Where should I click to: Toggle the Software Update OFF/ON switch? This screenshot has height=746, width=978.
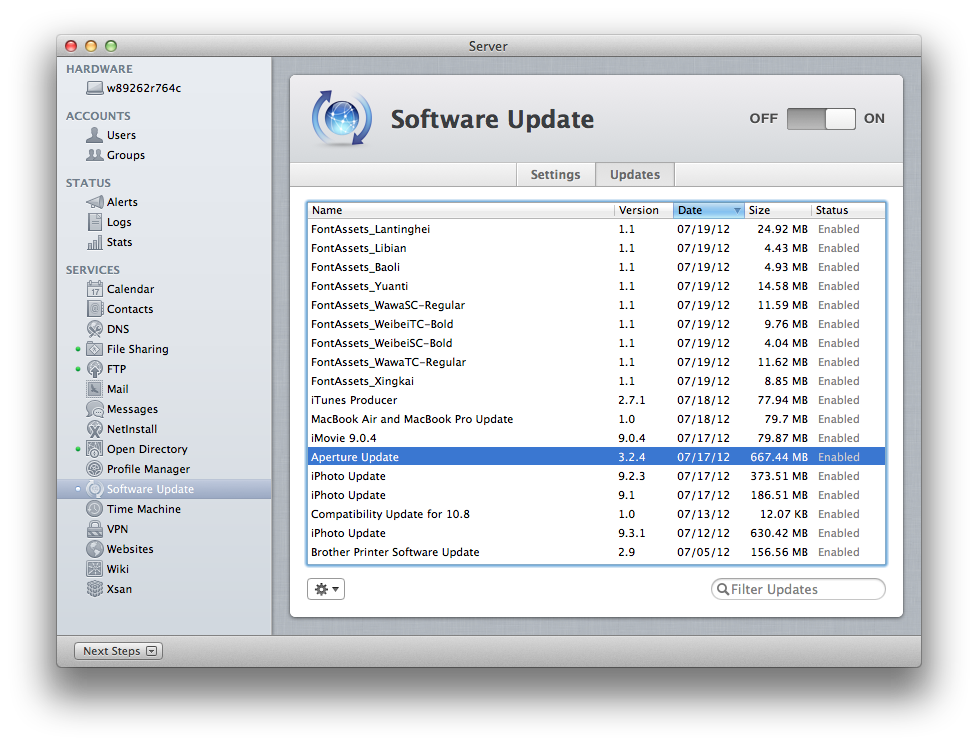pyautogui.click(x=821, y=119)
